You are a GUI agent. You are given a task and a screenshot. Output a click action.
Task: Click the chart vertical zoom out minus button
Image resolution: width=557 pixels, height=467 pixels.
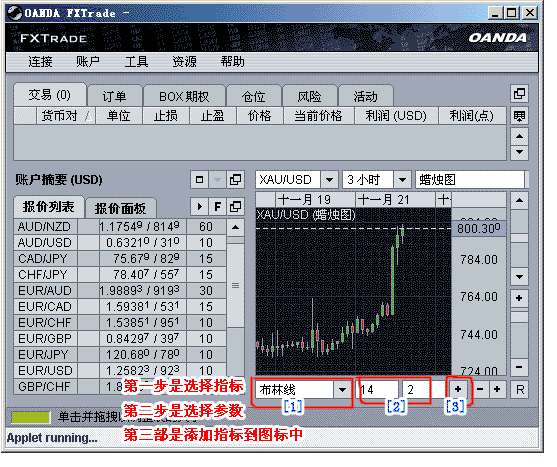(x=519, y=367)
